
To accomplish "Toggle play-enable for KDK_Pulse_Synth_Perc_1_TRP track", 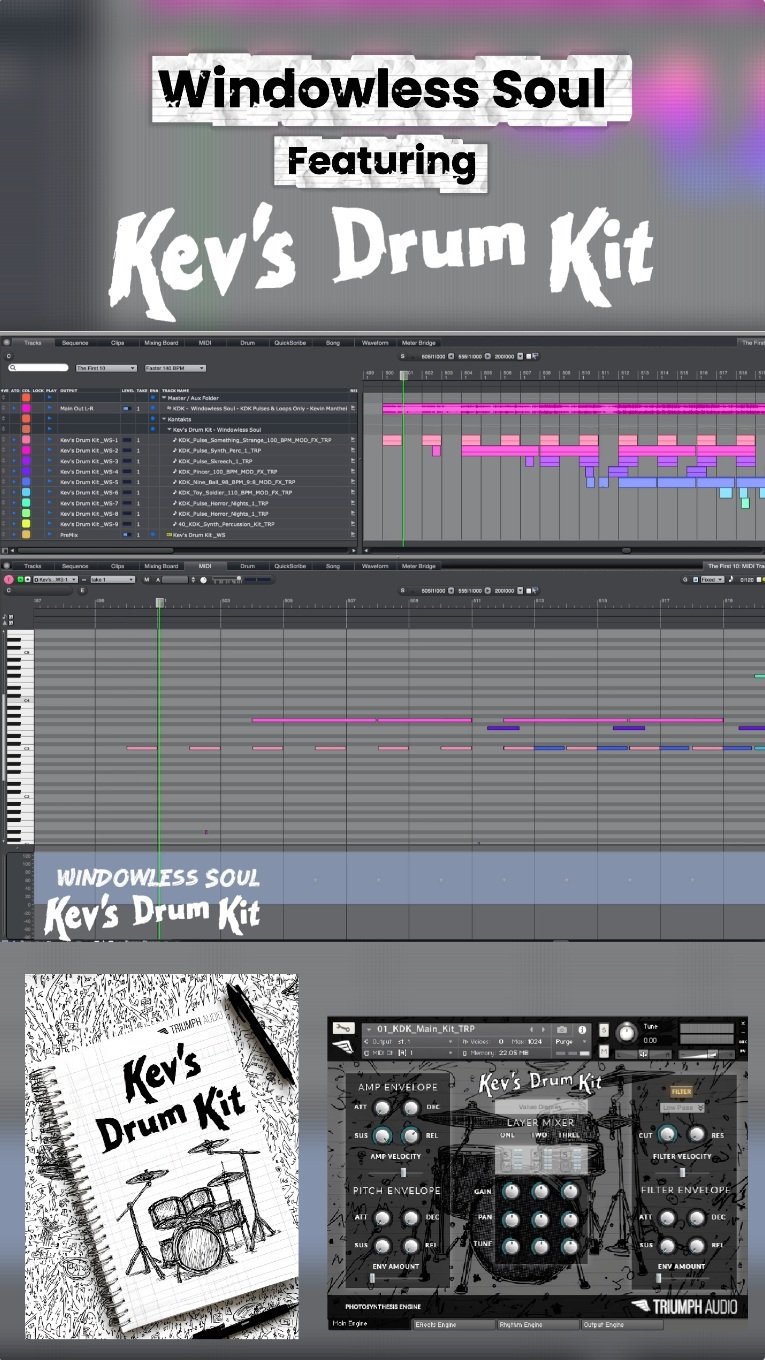I will click(49, 451).
